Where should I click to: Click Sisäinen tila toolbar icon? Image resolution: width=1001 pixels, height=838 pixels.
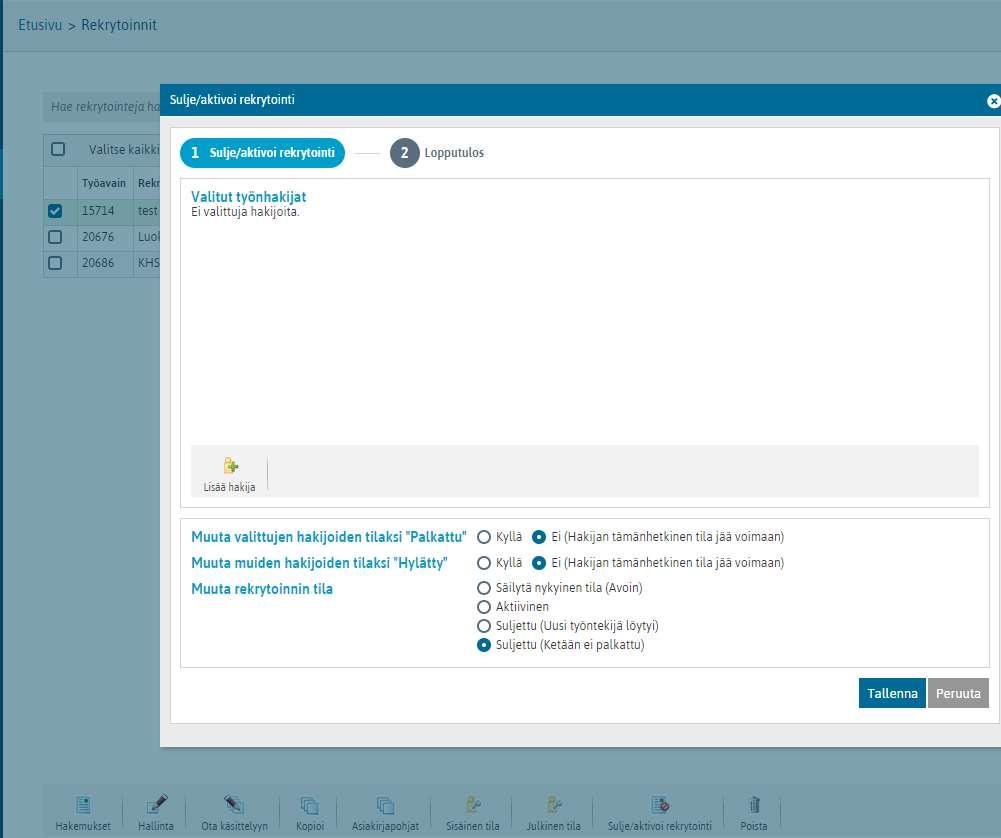tap(473, 804)
